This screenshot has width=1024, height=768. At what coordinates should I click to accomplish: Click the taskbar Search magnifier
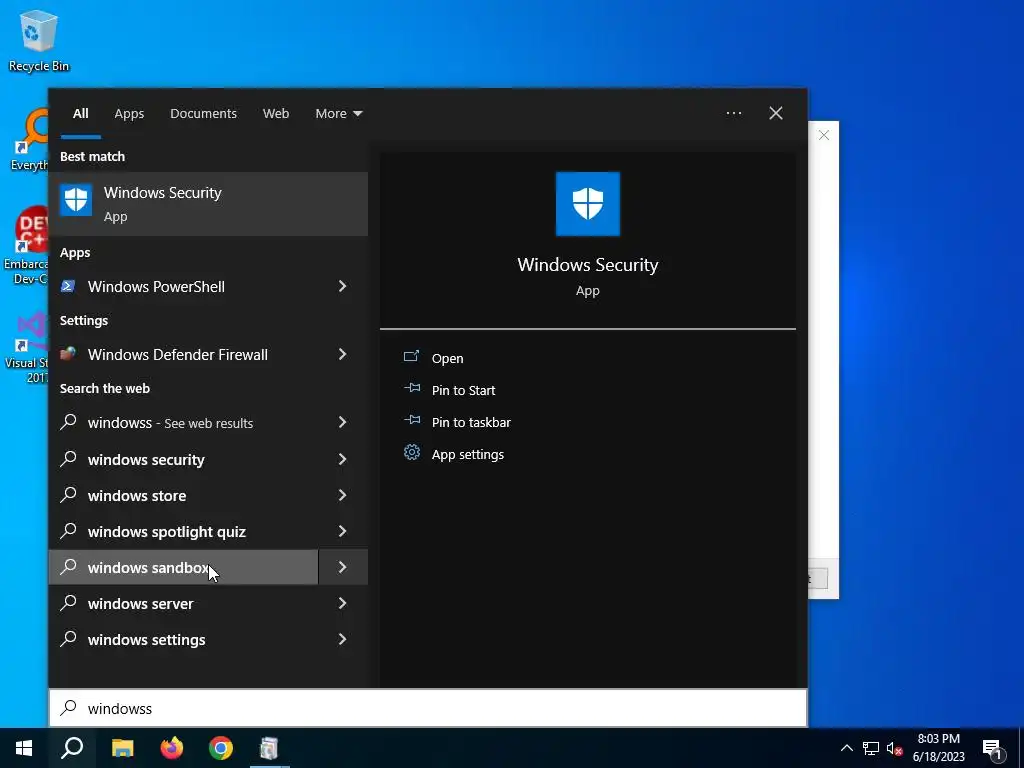pos(72,748)
